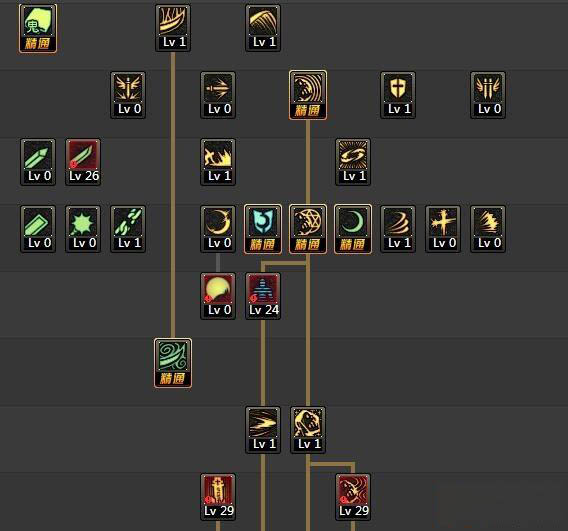This screenshot has width=568, height=531.
Task: Click the red ghost wave skill at Lv 29
Action: pos(353,497)
